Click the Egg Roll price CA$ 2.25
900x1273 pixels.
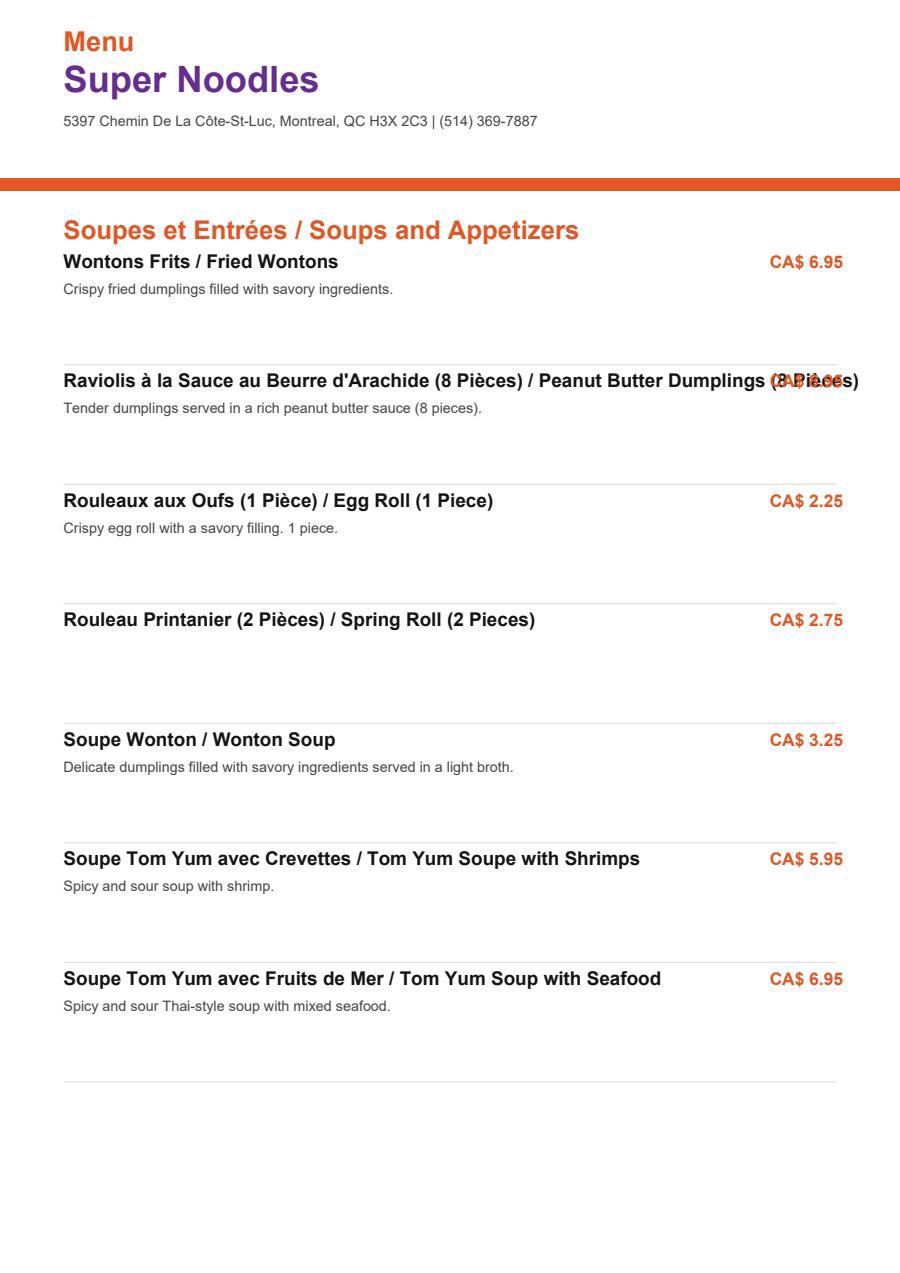tap(806, 501)
